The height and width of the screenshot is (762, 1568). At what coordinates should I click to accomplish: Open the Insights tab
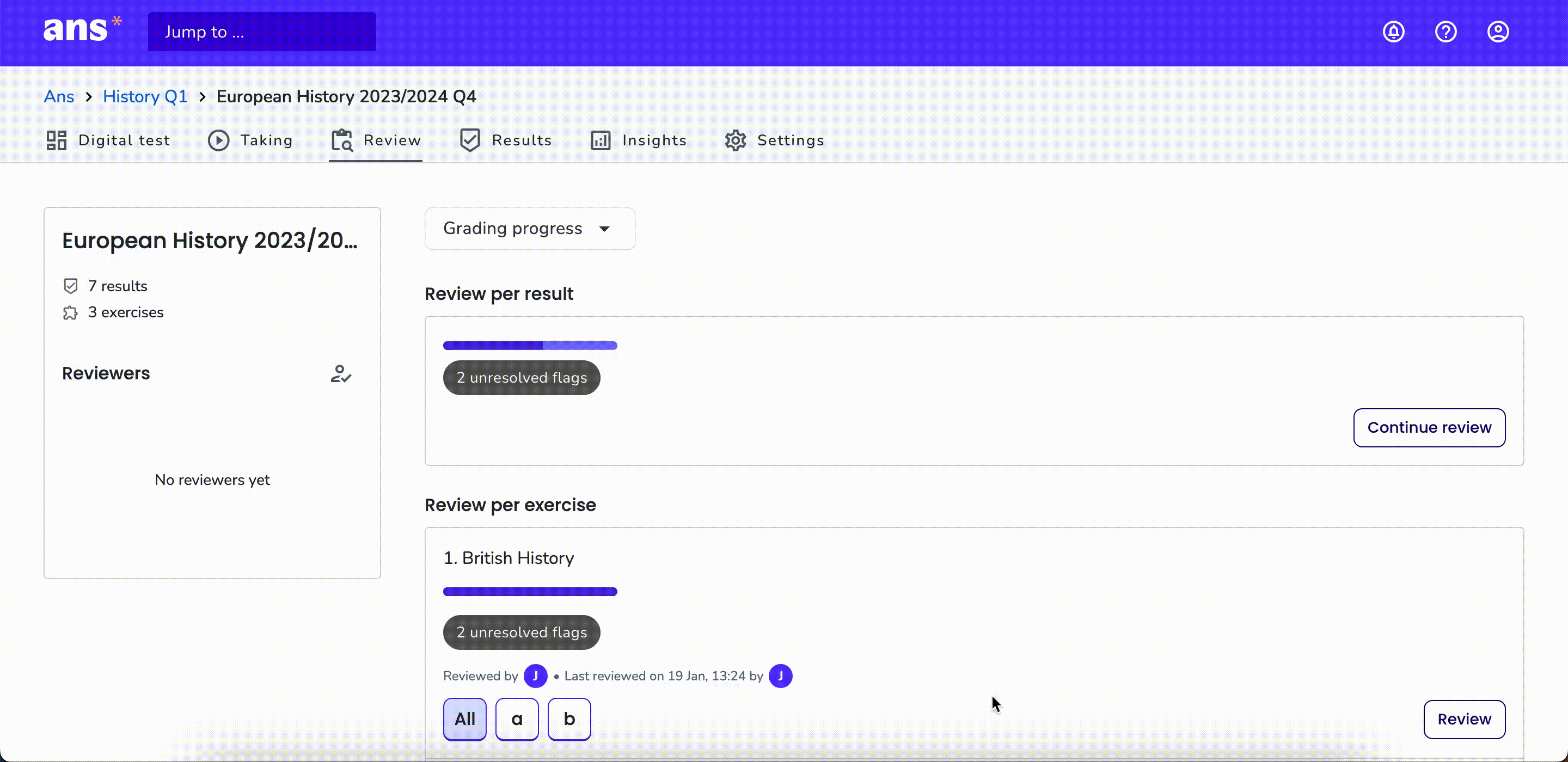click(638, 140)
